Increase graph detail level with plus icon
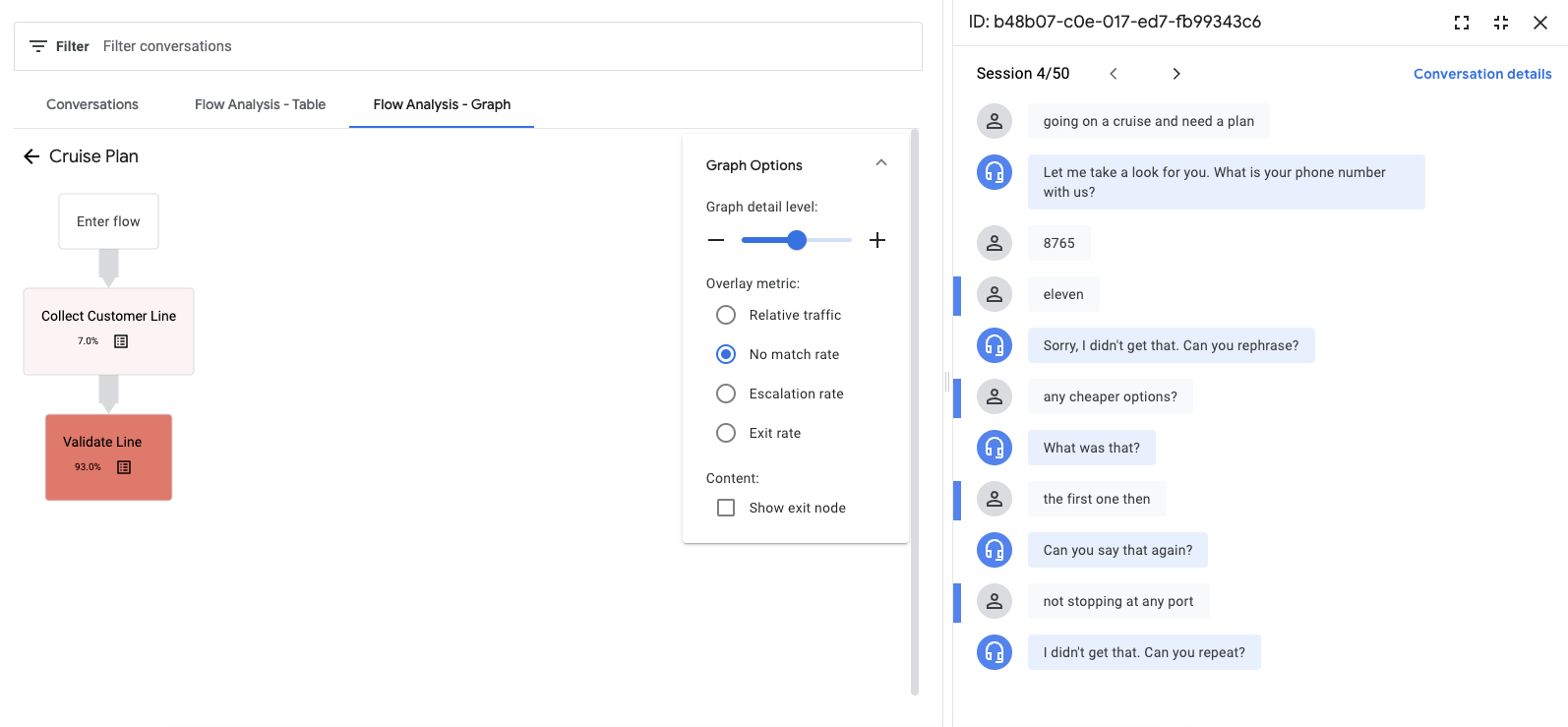The width and height of the screenshot is (1568, 727). tap(877, 240)
